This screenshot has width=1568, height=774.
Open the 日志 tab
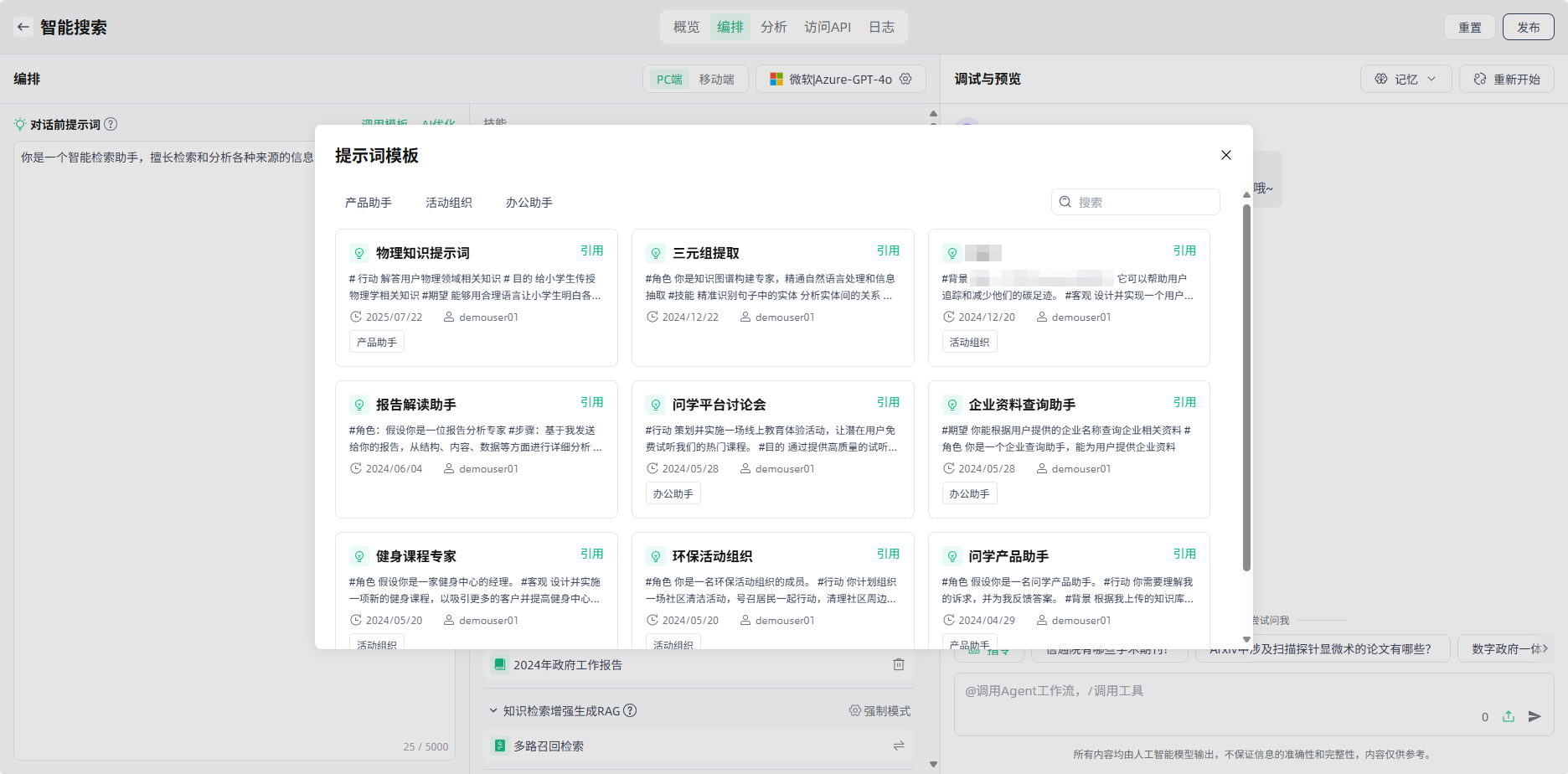pyautogui.click(x=881, y=27)
